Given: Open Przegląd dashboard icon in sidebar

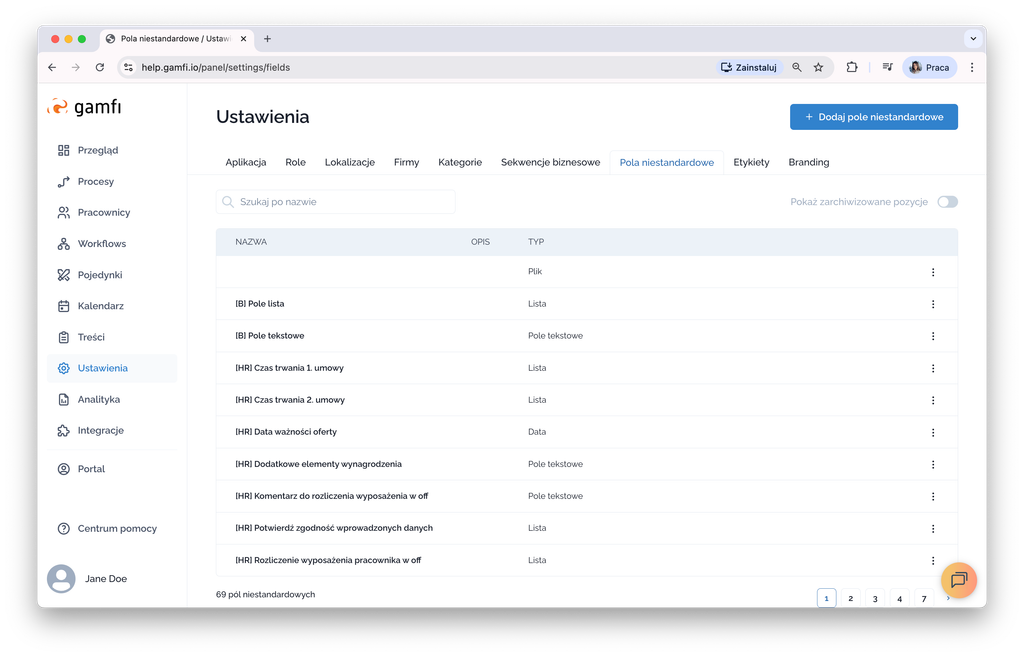Looking at the screenshot, I should pos(64,150).
